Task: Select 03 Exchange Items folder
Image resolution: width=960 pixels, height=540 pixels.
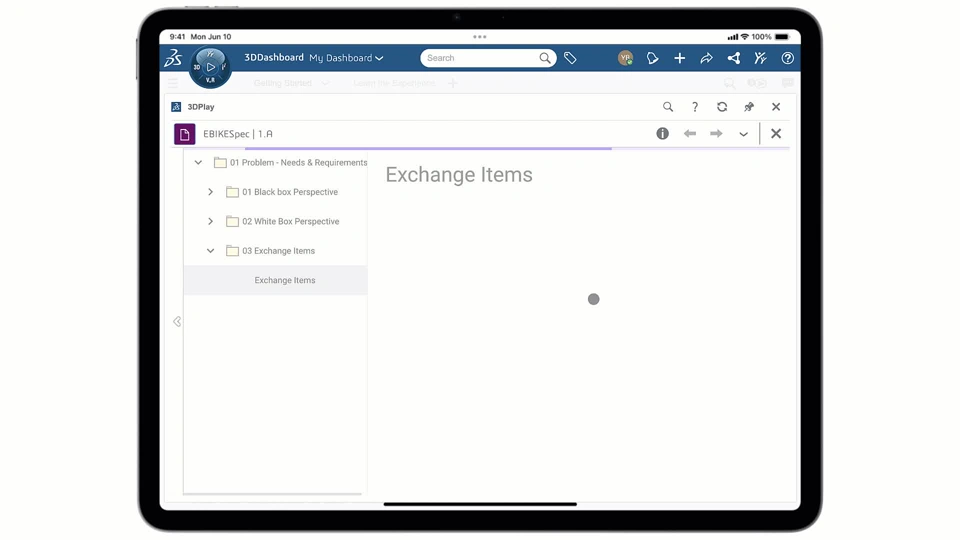Action: point(278,250)
